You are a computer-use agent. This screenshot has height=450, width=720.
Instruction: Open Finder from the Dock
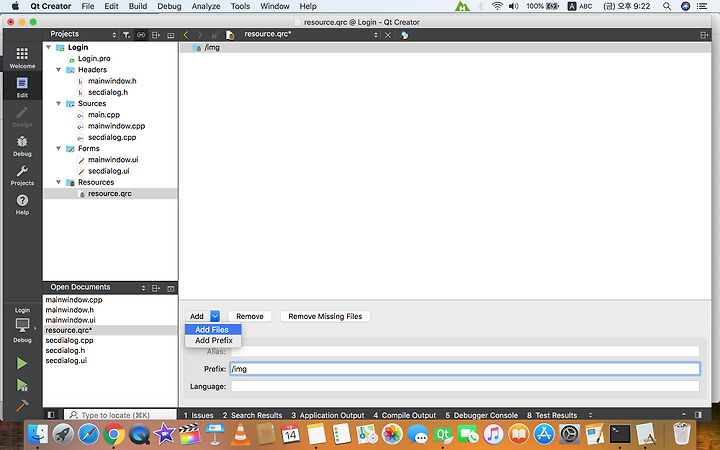pos(38,433)
